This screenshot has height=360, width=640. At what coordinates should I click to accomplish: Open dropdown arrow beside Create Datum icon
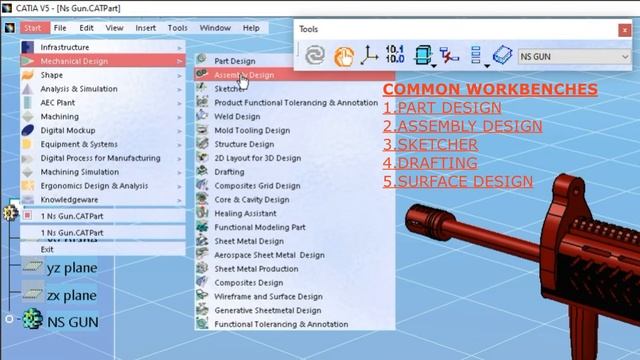point(434,66)
